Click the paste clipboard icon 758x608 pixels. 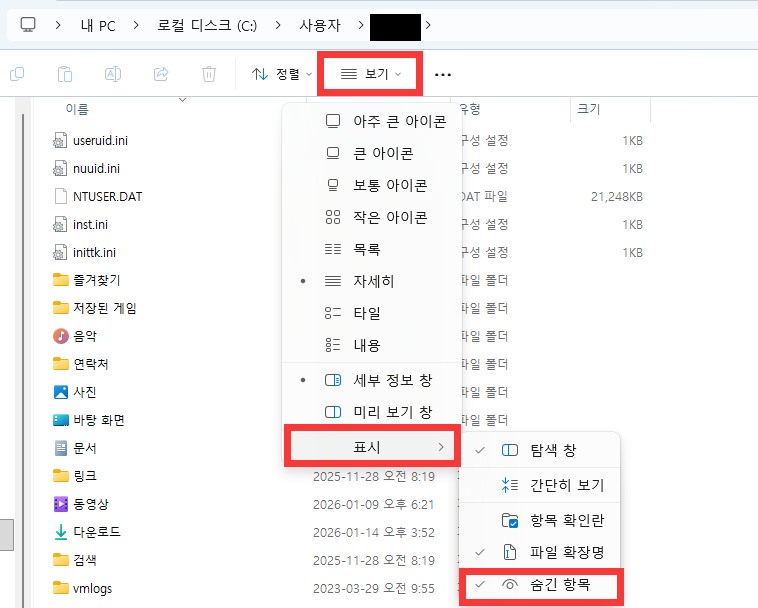coord(65,74)
